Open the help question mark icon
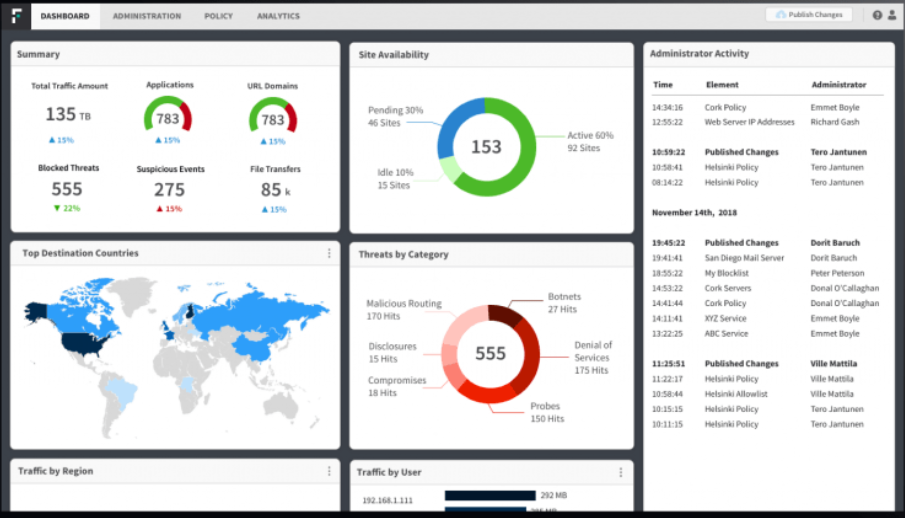 pyautogui.click(x=877, y=16)
